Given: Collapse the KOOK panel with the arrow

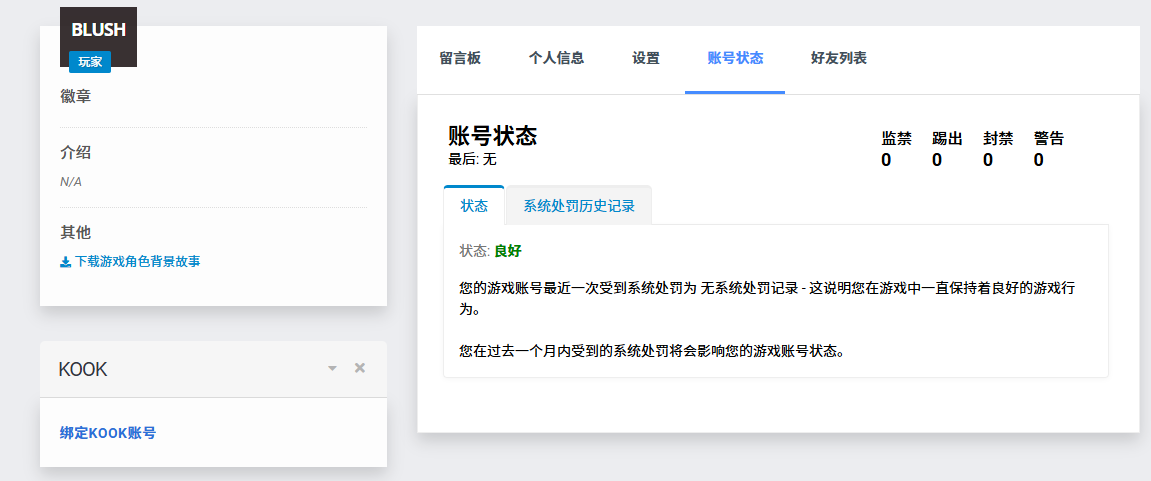Looking at the screenshot, I should (333, 369).
